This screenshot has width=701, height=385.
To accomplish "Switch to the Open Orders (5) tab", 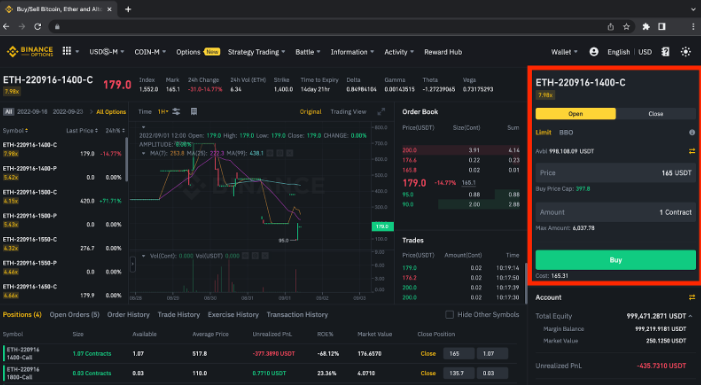I will (x=74, y=315).
